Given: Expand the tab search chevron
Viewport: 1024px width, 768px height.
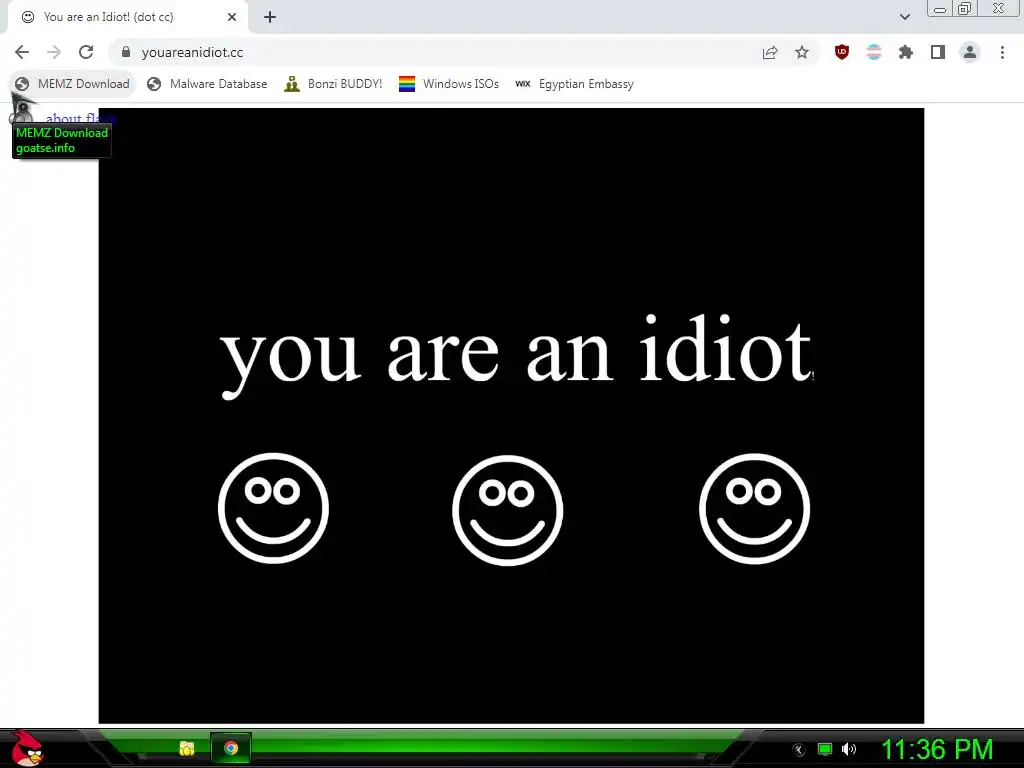Looking at the screenshot, I should (x=905, y=17).
